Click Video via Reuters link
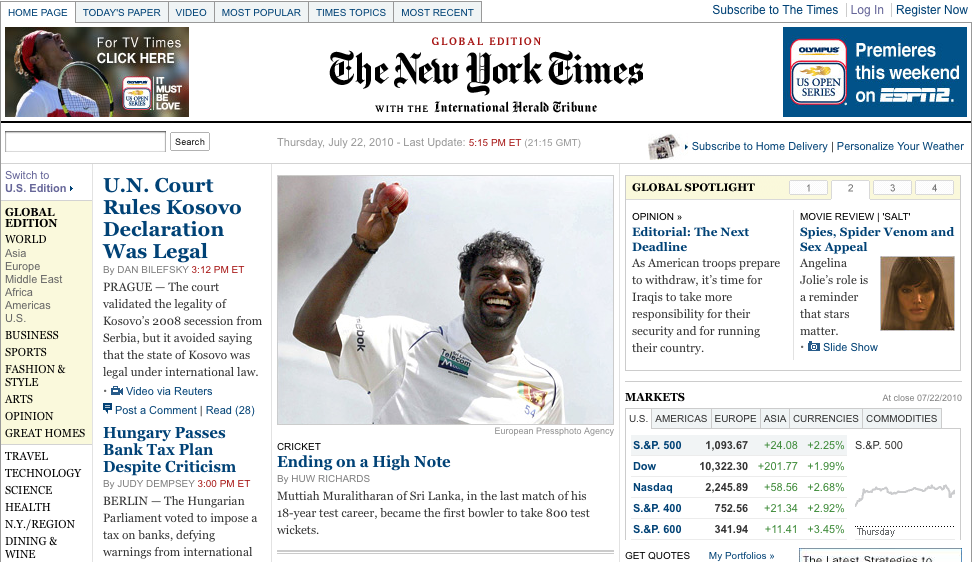Viewport: 974px width, 562px height. [169, 391]
